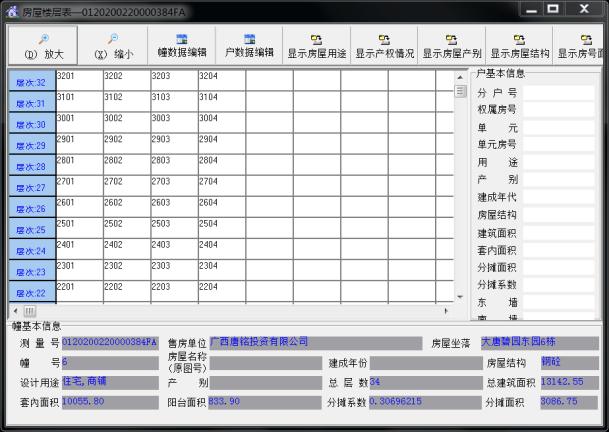Screen dimensions: 609x432
Task: Click the grid vertical scrollbar up arrow
Action: [460, 77]
